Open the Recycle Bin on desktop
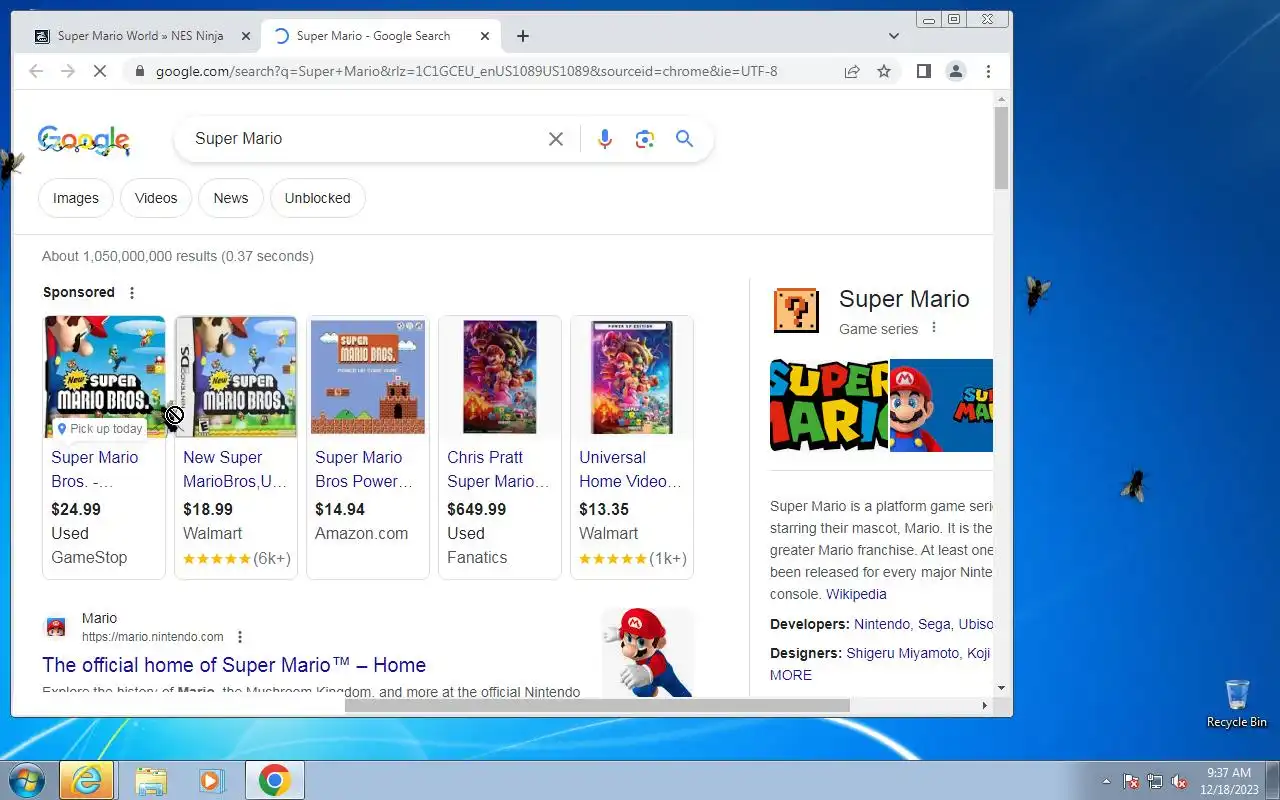This screenshot has height=800, width=1280. click(x=1237, y=704)
